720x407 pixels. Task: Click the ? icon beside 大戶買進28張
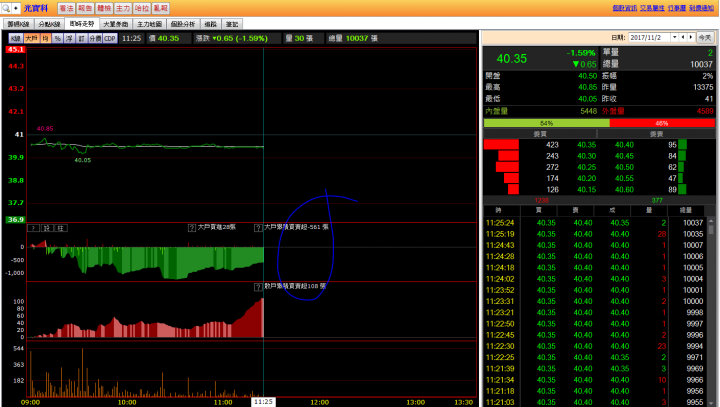point(192,228)
